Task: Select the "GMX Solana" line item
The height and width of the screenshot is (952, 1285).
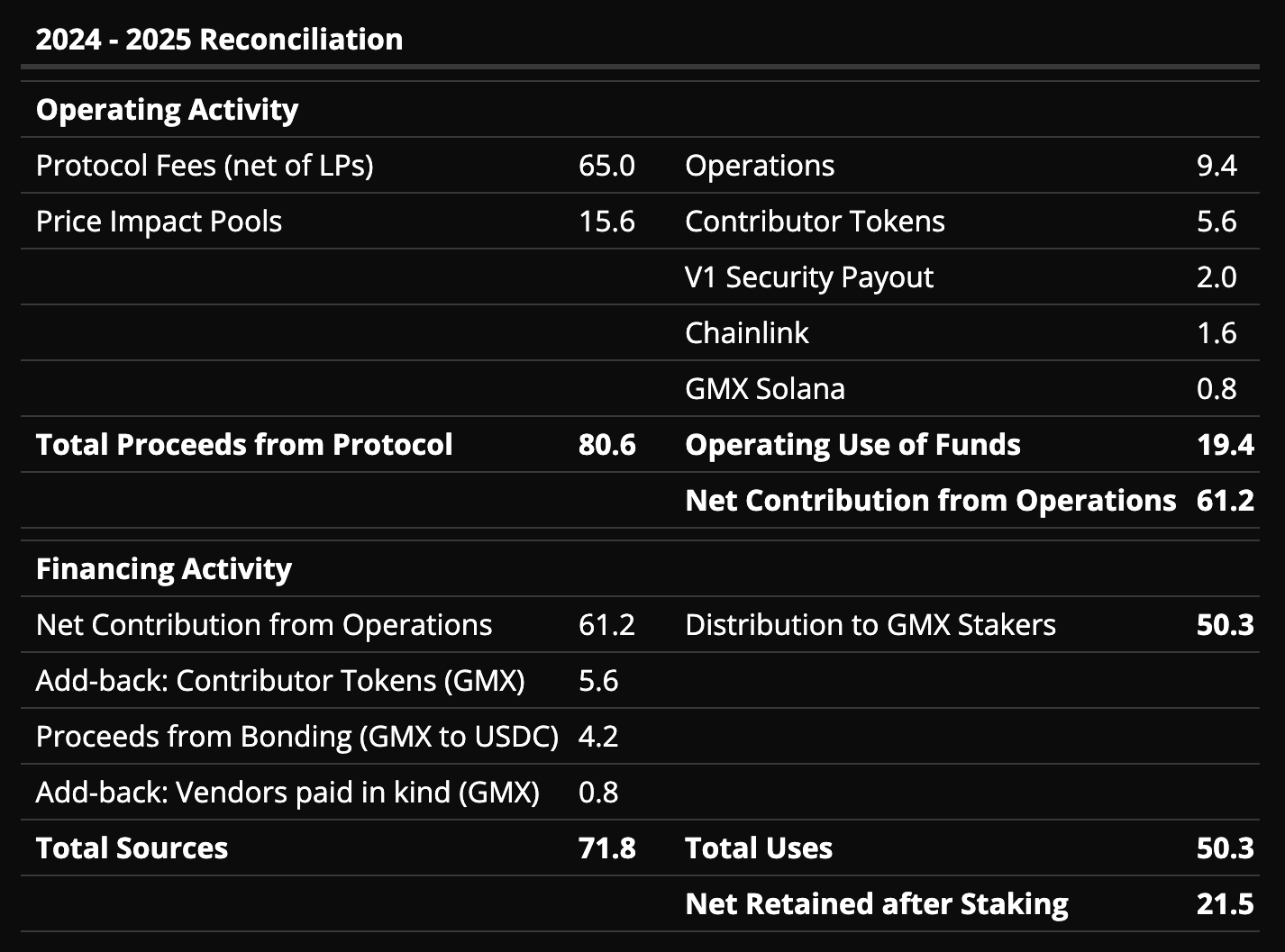Action: point(764,389)
